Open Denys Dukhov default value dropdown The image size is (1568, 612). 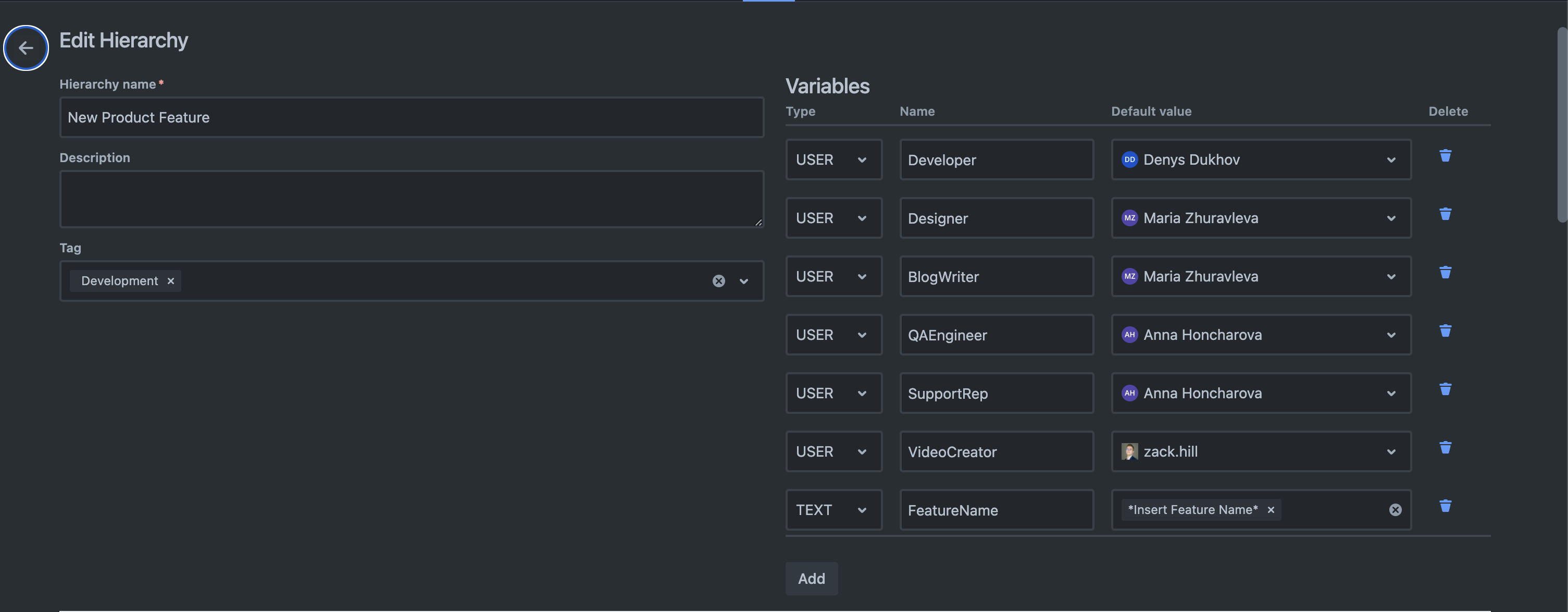click(1260, 160)
